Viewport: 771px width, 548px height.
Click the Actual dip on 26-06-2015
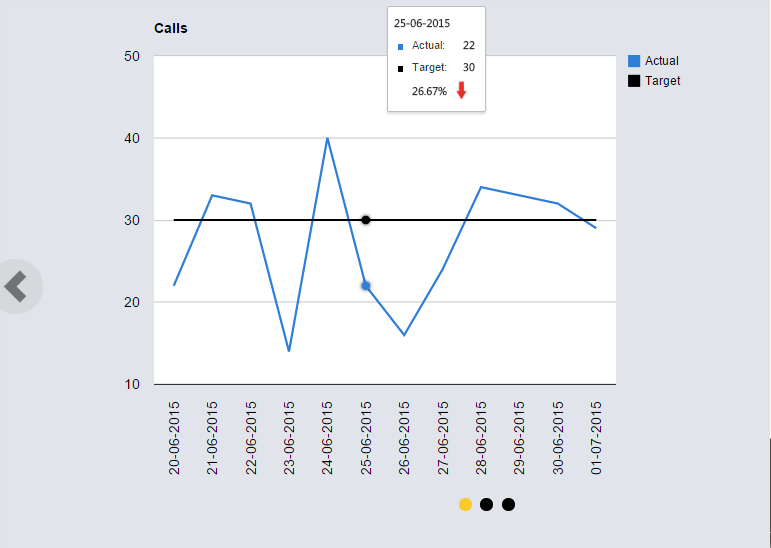pyautogui.click(x=404, y=335)
